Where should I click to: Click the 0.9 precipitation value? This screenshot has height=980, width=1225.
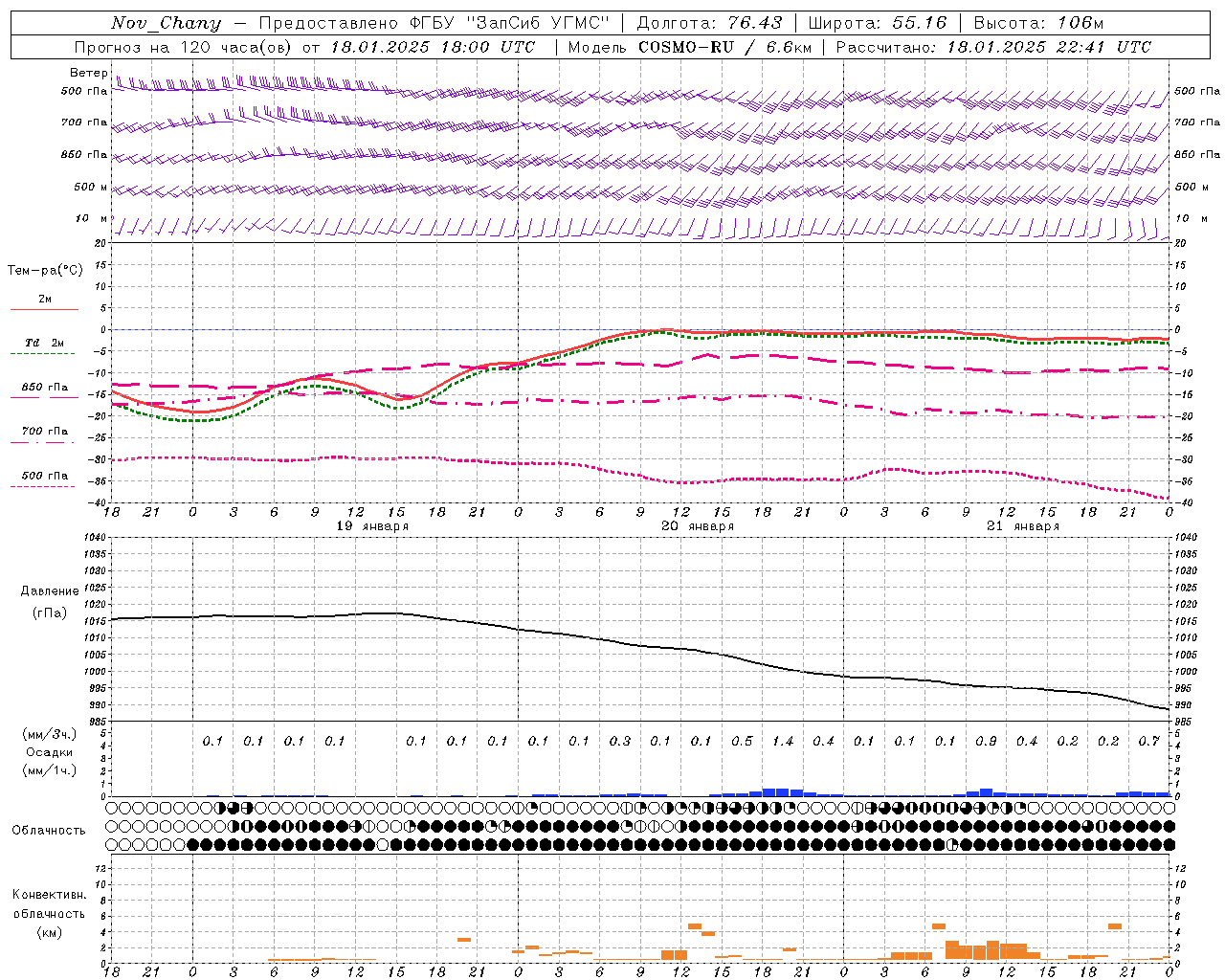[986, 741]
